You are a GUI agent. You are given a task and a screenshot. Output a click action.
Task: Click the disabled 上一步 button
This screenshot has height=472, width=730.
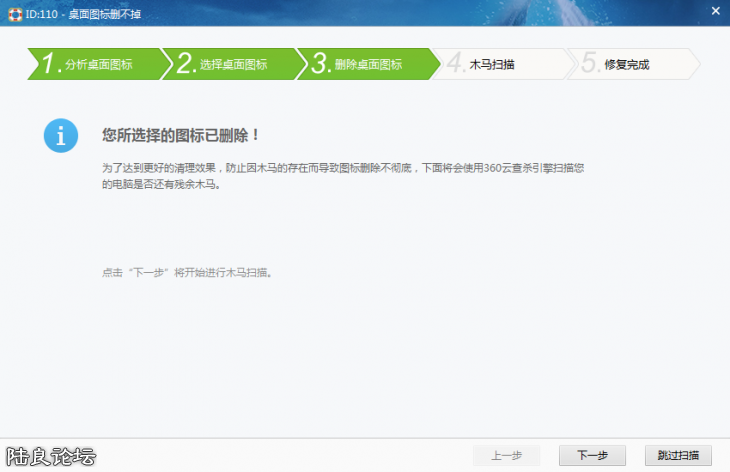[507, 455]
